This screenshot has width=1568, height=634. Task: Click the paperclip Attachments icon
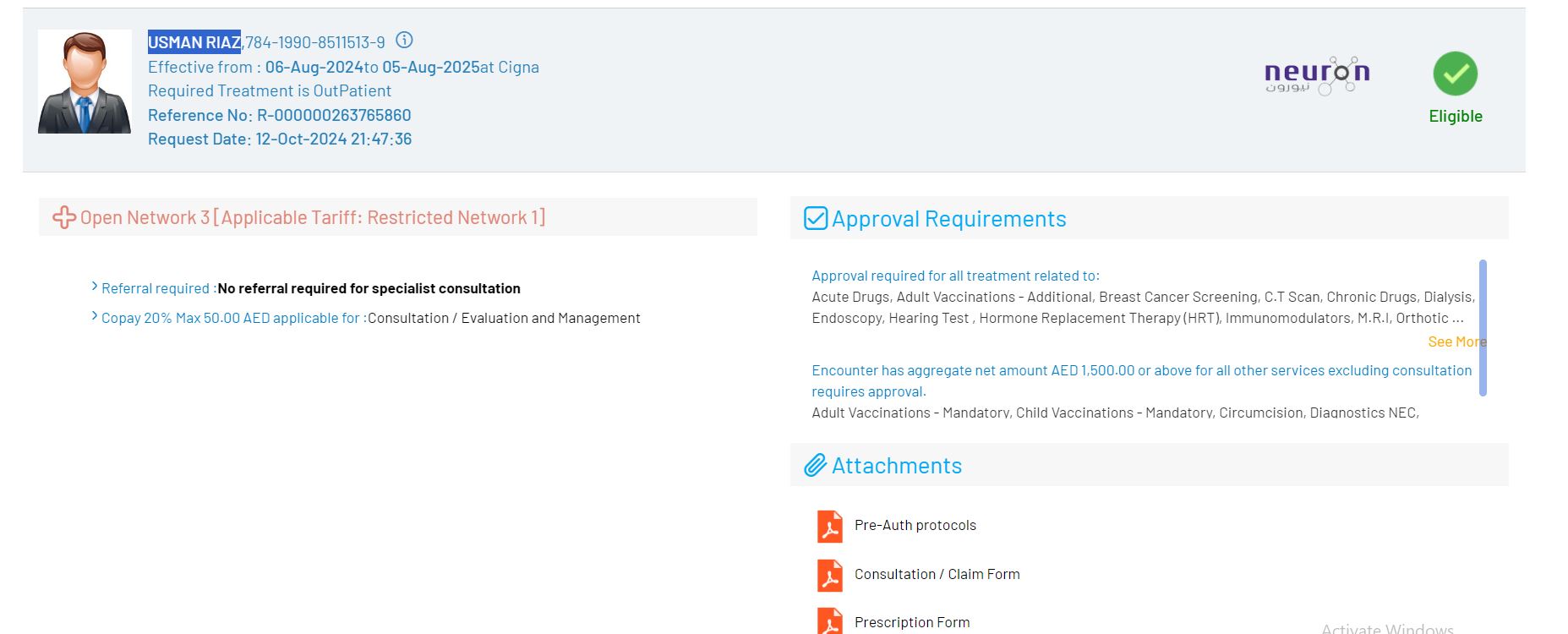[x=815, y=466]
